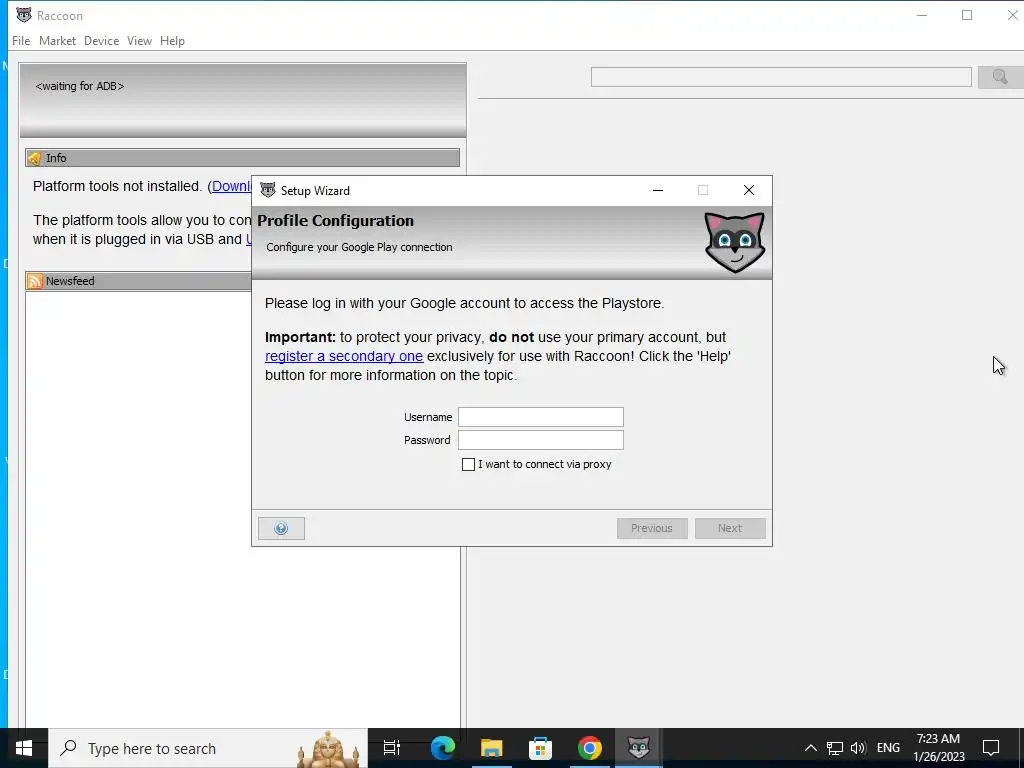Minimize the Setup Wizard dialog
The width and height of the screenshot is (1024, 768).
(658, 190)
